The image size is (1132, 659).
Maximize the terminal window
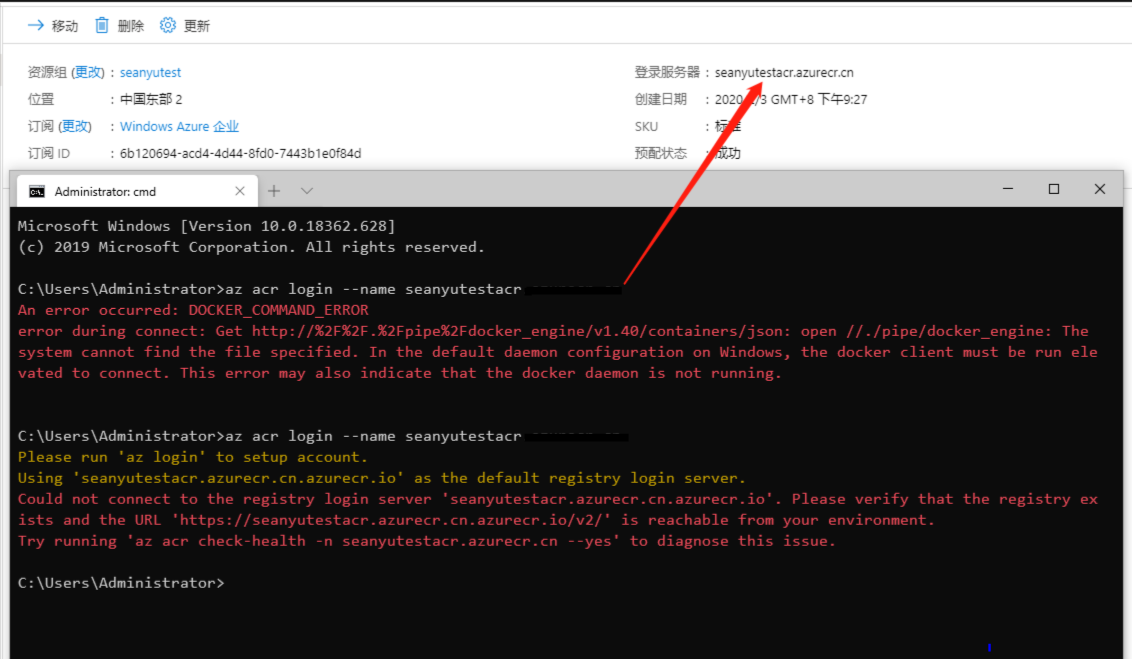click(1054, 188)
